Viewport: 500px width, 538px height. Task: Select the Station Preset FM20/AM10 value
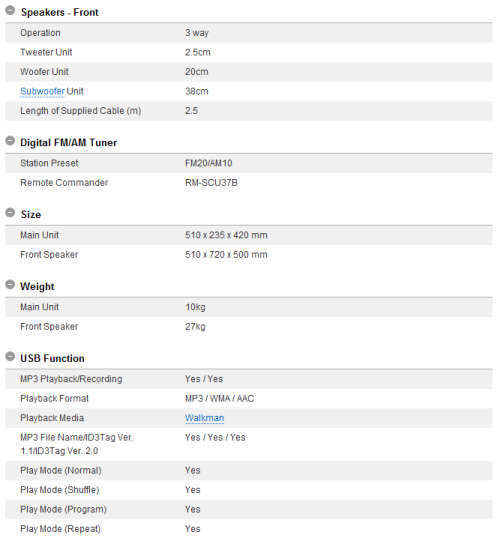pos(209,163)
